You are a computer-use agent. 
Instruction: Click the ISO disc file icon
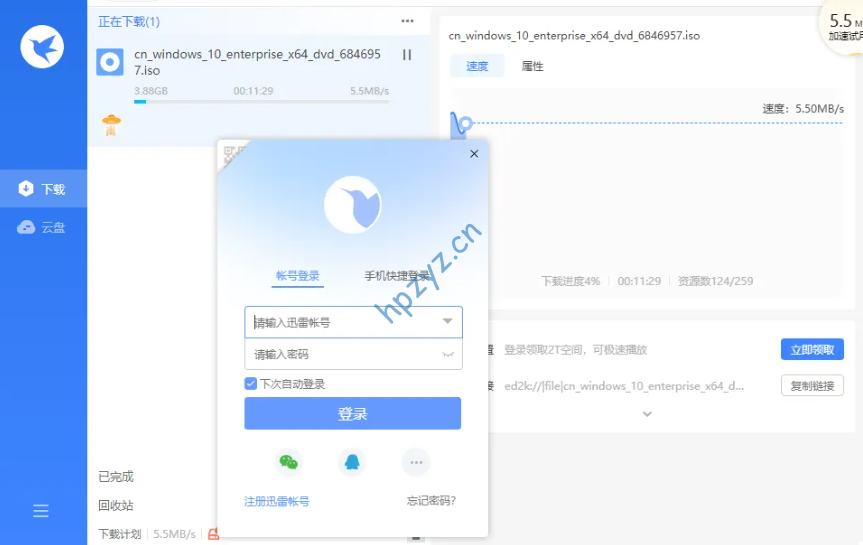point(110,62)
